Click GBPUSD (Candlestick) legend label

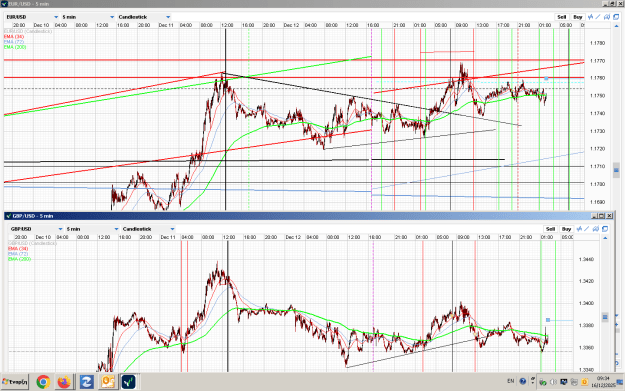pos(32,243)
